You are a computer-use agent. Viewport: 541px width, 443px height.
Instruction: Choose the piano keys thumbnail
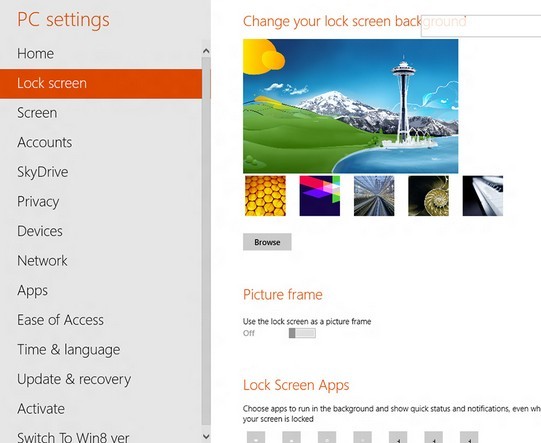pyautogui.click(x=483, y=196)
